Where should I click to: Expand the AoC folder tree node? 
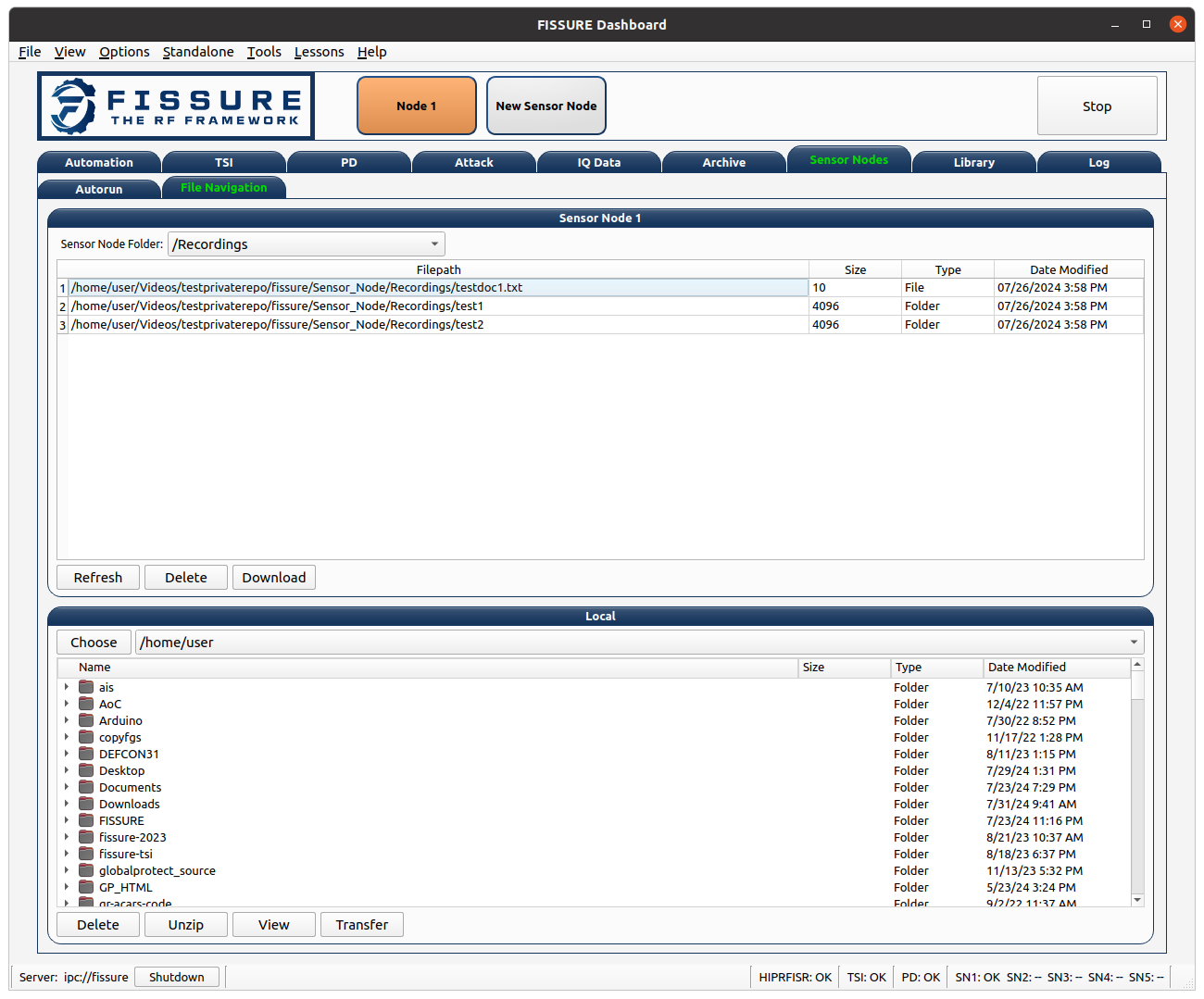coord(67,704)
